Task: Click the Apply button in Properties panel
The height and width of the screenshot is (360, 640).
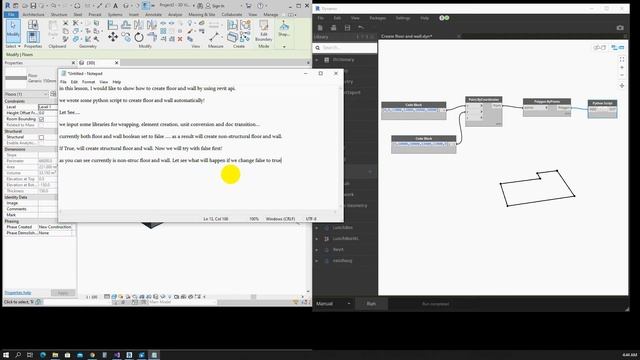Action: [x=63, y=293]
